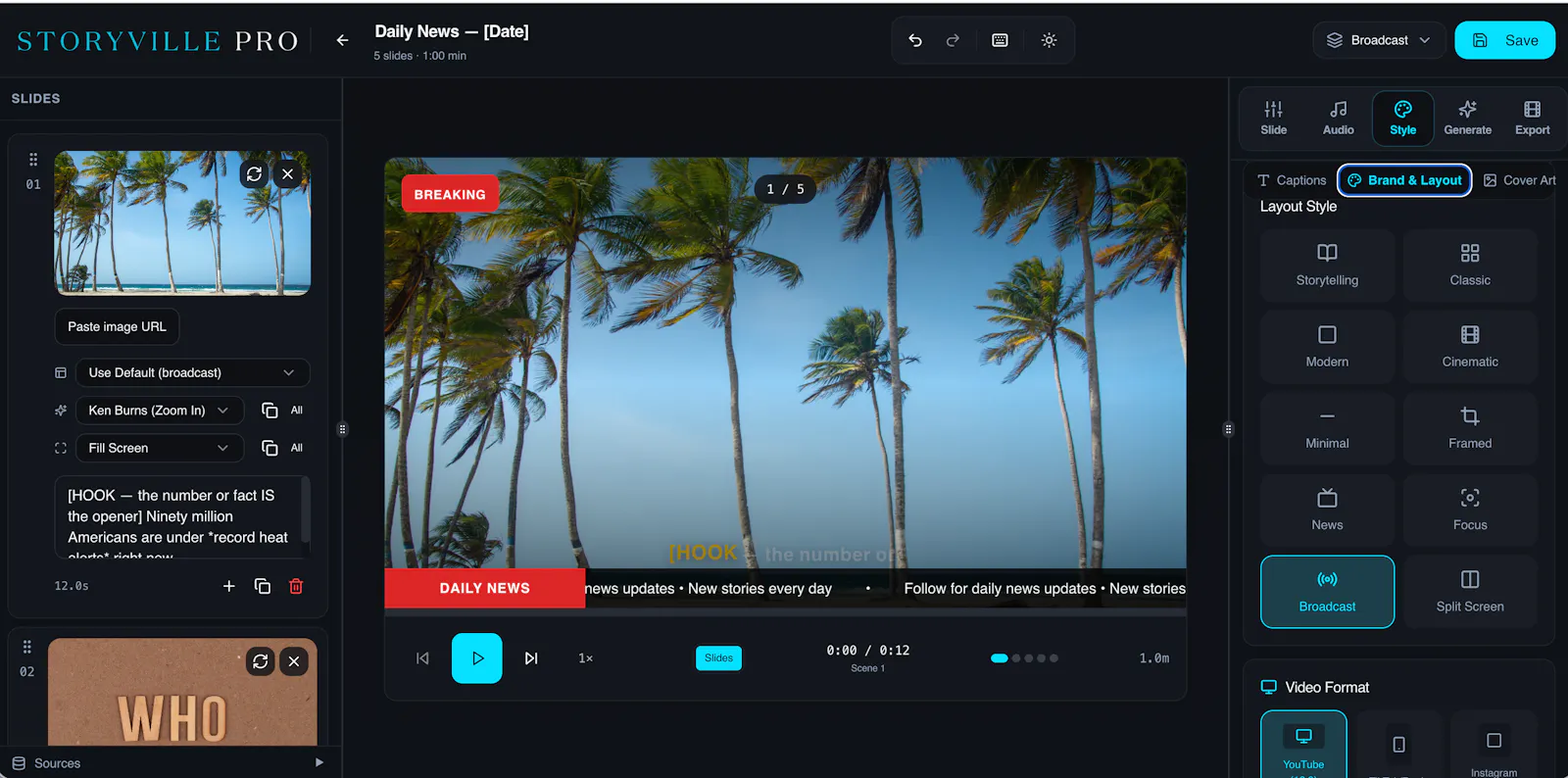Viewport: 1568px width, 778px height.
Task: Choose the Broadcast layout style
Action: (x=1327, y=592)
